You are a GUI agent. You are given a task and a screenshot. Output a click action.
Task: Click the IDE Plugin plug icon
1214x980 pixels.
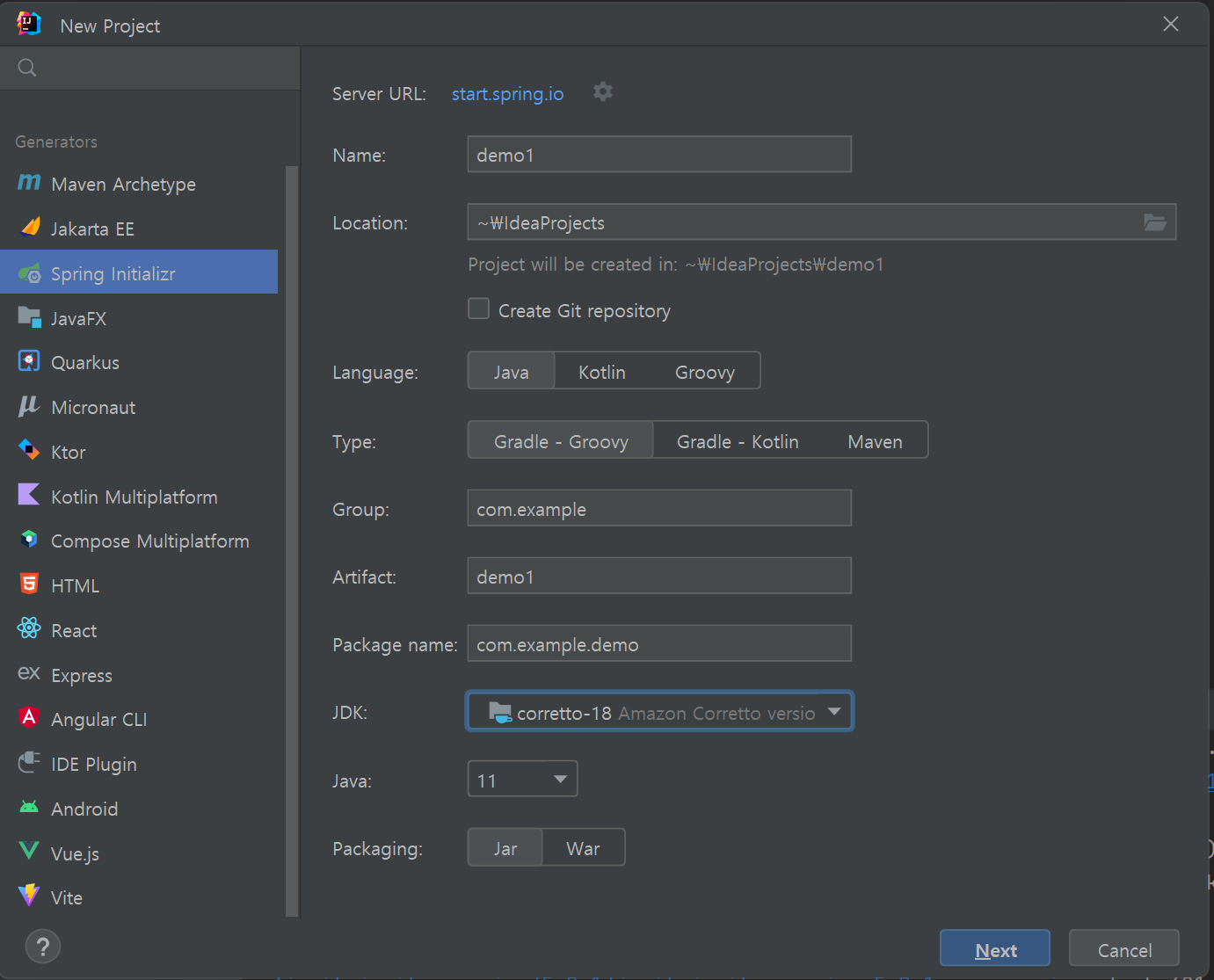point(29,762)
